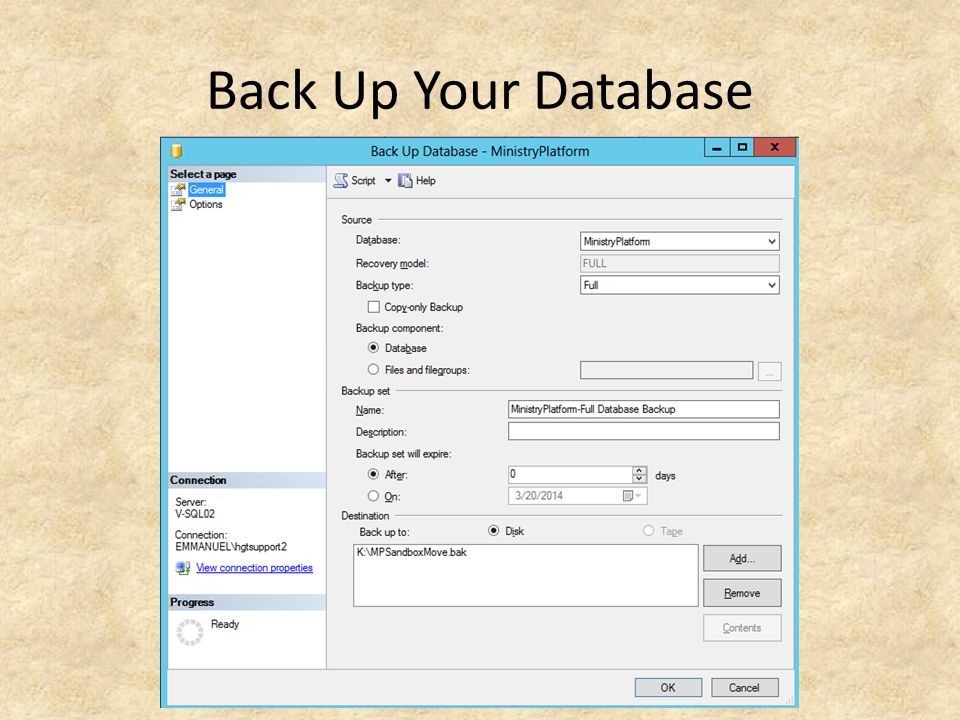The width and height of the screenshot is (960, 720).
Task: Open the Backup type dropdown
Action: click(679, 285)
